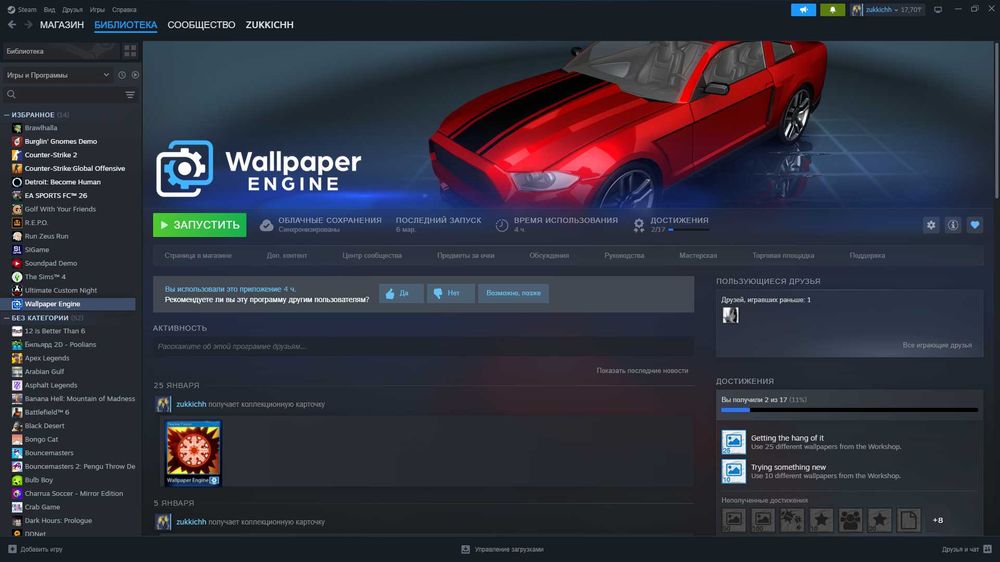Open the green notifications bell
The image size is (1000, 562).
coord(832,10)
